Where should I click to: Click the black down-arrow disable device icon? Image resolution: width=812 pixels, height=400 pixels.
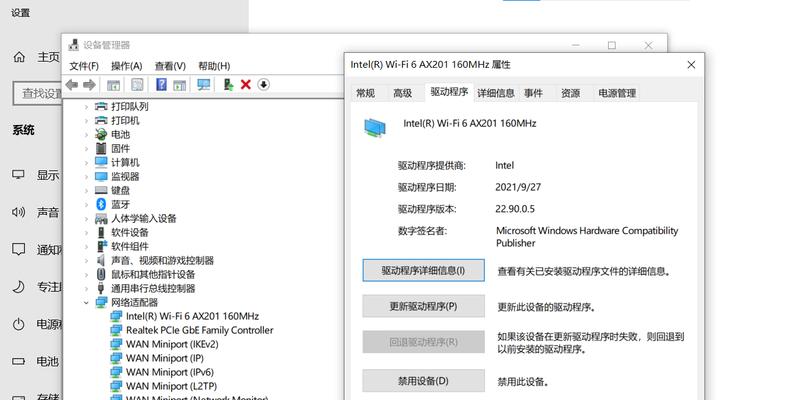[x=264, y=84]
